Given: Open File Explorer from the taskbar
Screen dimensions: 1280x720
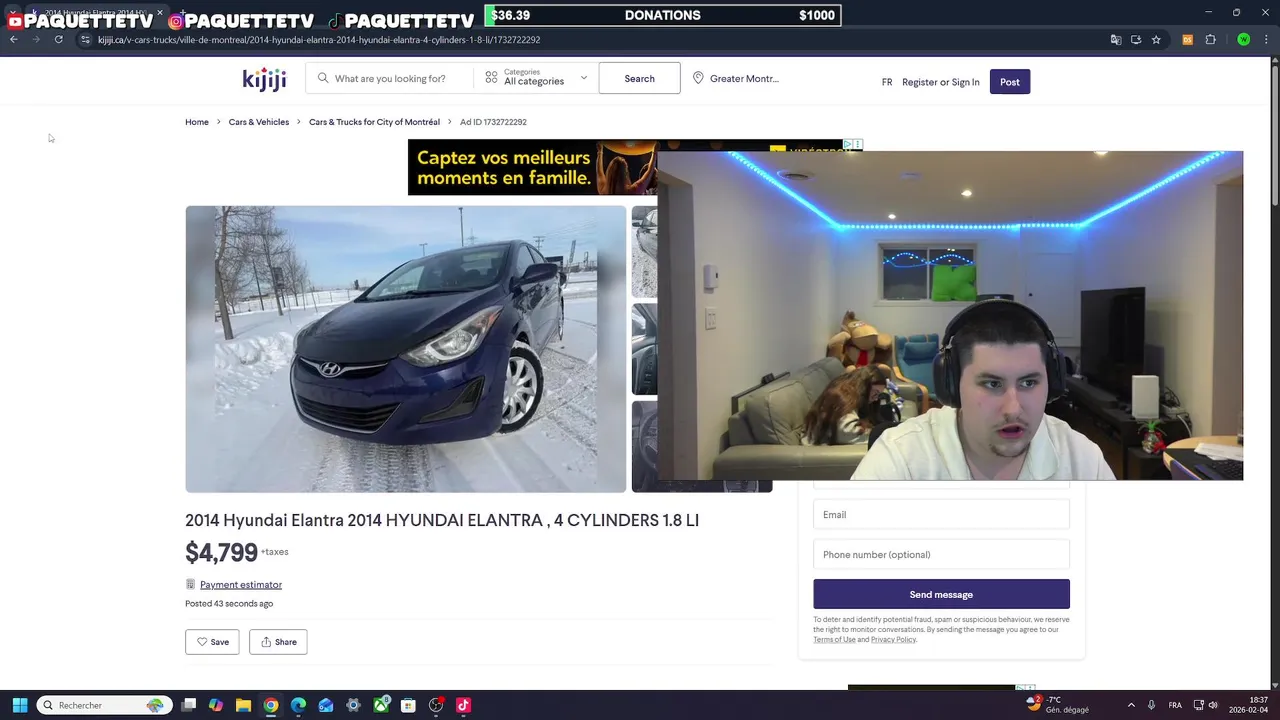Looking at the screenshot, I should click(x=243, y=705).
